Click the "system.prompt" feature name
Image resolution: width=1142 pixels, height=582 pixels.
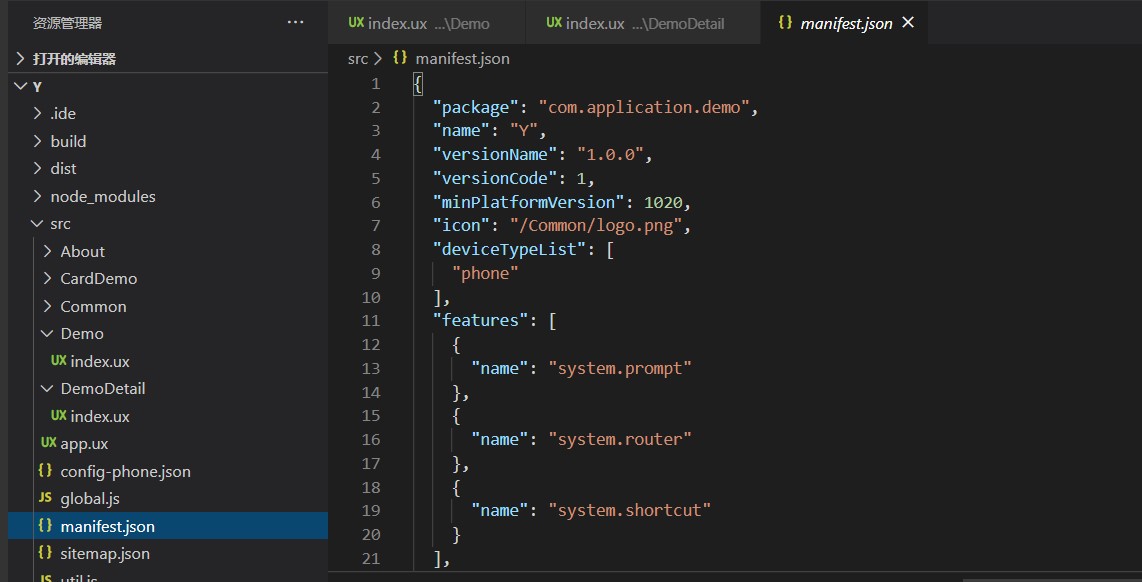click(x=619, y=369)
